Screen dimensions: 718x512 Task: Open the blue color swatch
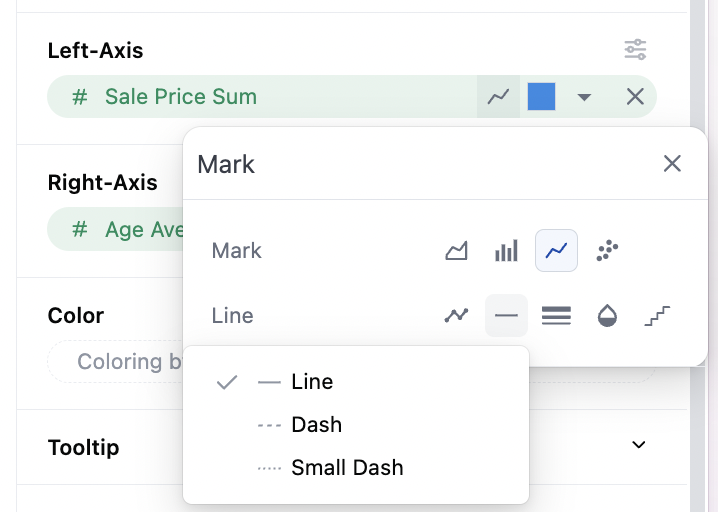pos(541,97)
